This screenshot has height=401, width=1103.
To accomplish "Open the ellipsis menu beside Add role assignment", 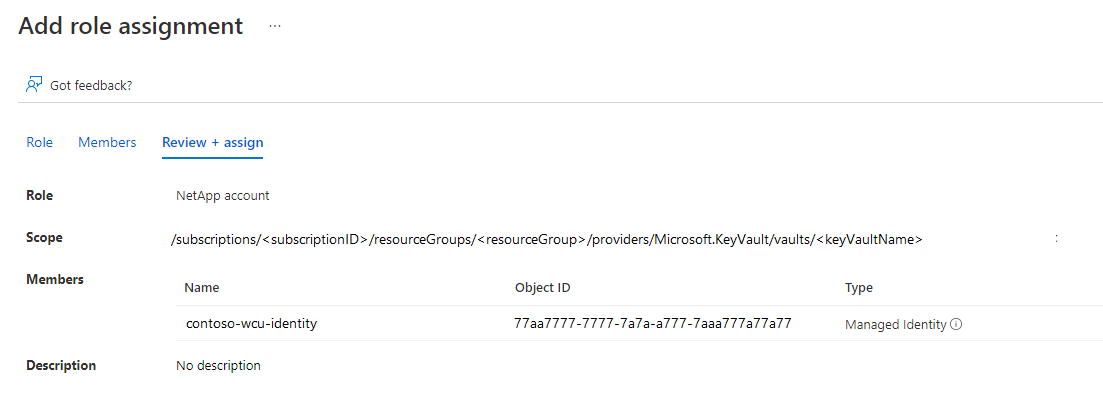I will click(275, 26).
